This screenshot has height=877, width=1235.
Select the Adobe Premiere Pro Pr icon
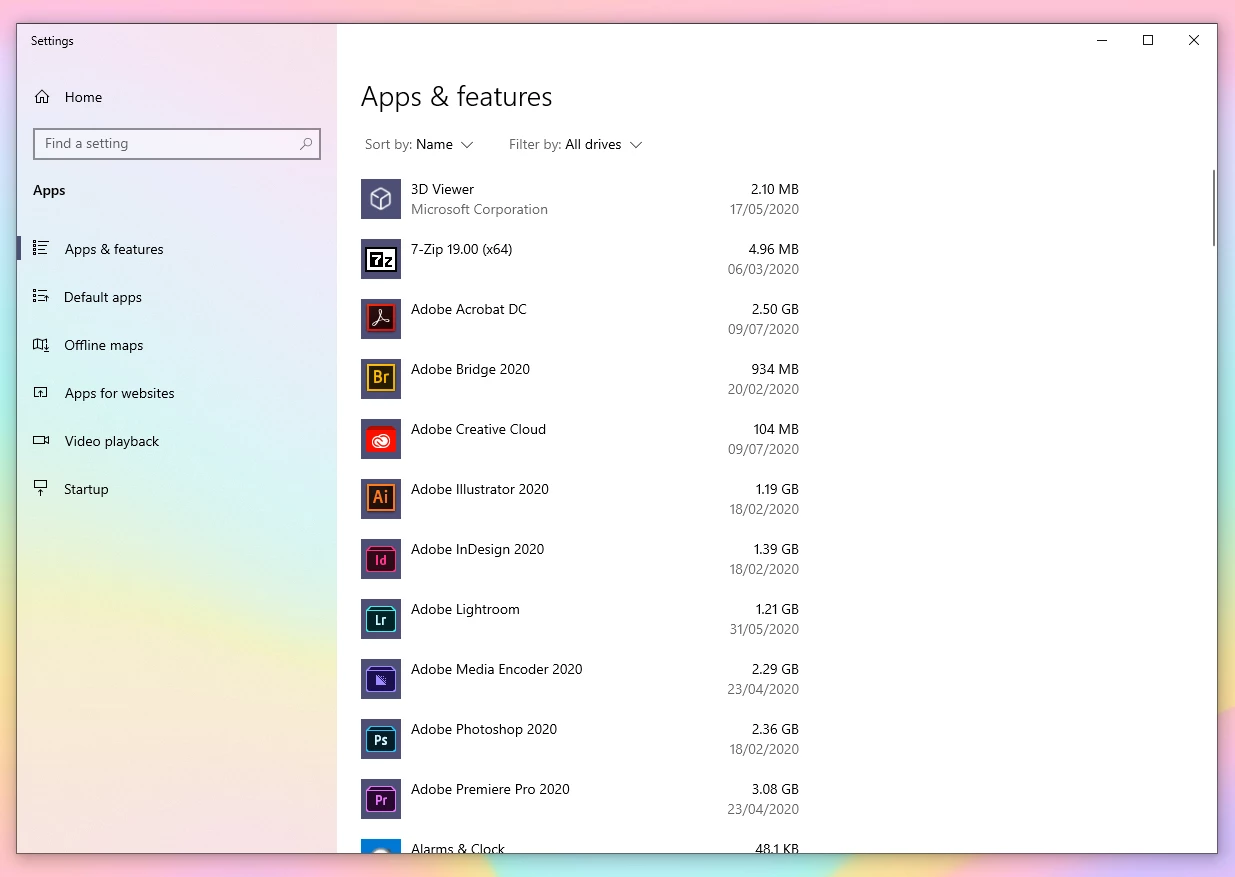pyautogui.click(x=381, y=799)
